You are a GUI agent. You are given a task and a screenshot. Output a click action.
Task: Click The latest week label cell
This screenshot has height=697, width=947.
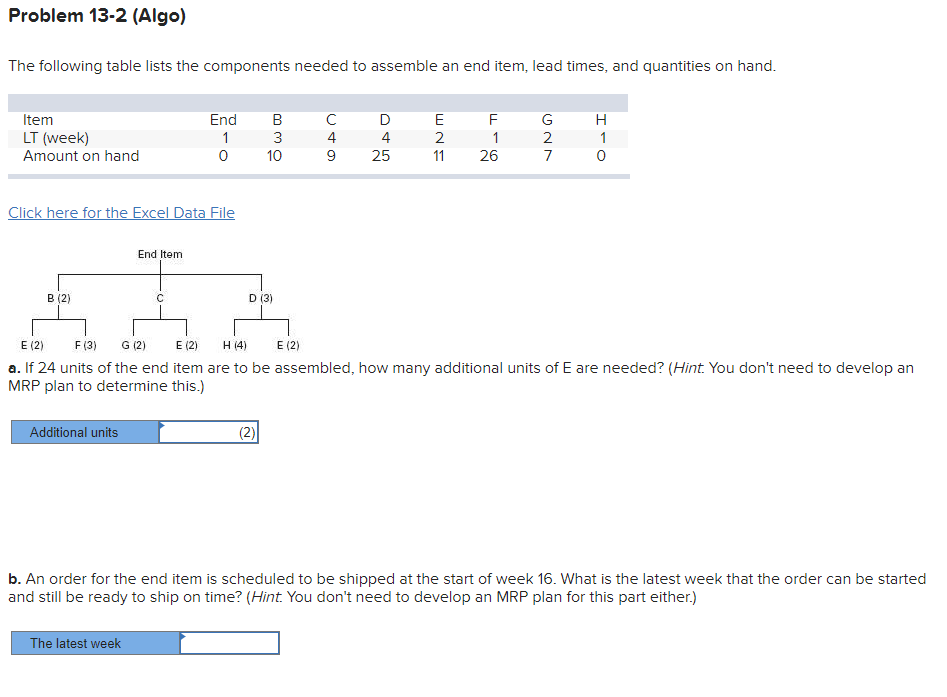[x=95, y=642]
